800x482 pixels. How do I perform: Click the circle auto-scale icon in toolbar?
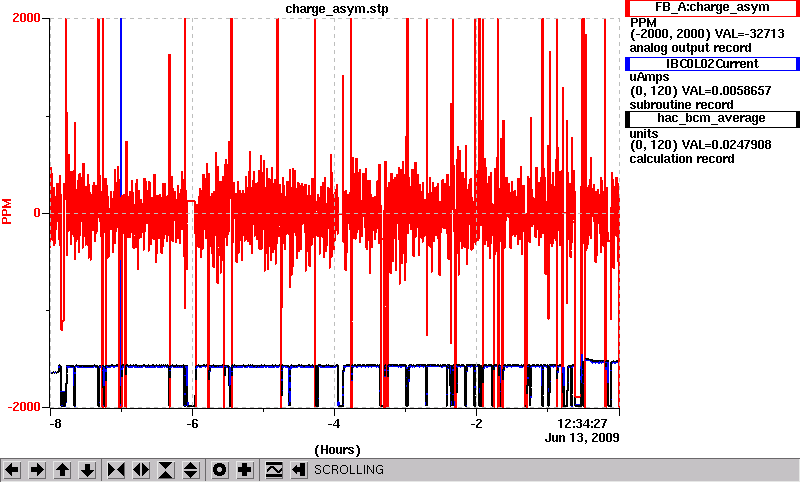(x=220, y=470)
